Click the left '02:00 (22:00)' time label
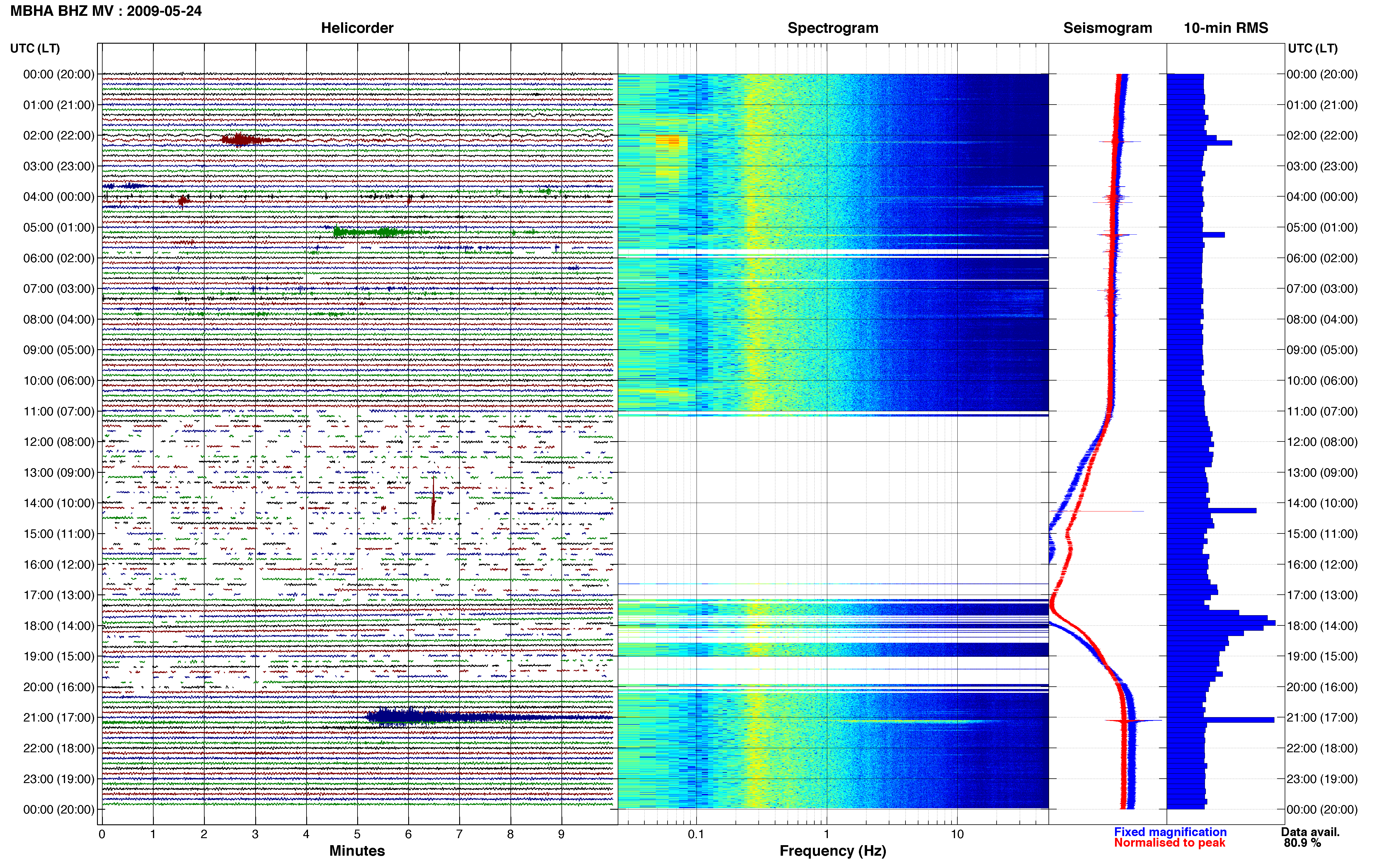 pyautogui.click(x=59, y=135)
